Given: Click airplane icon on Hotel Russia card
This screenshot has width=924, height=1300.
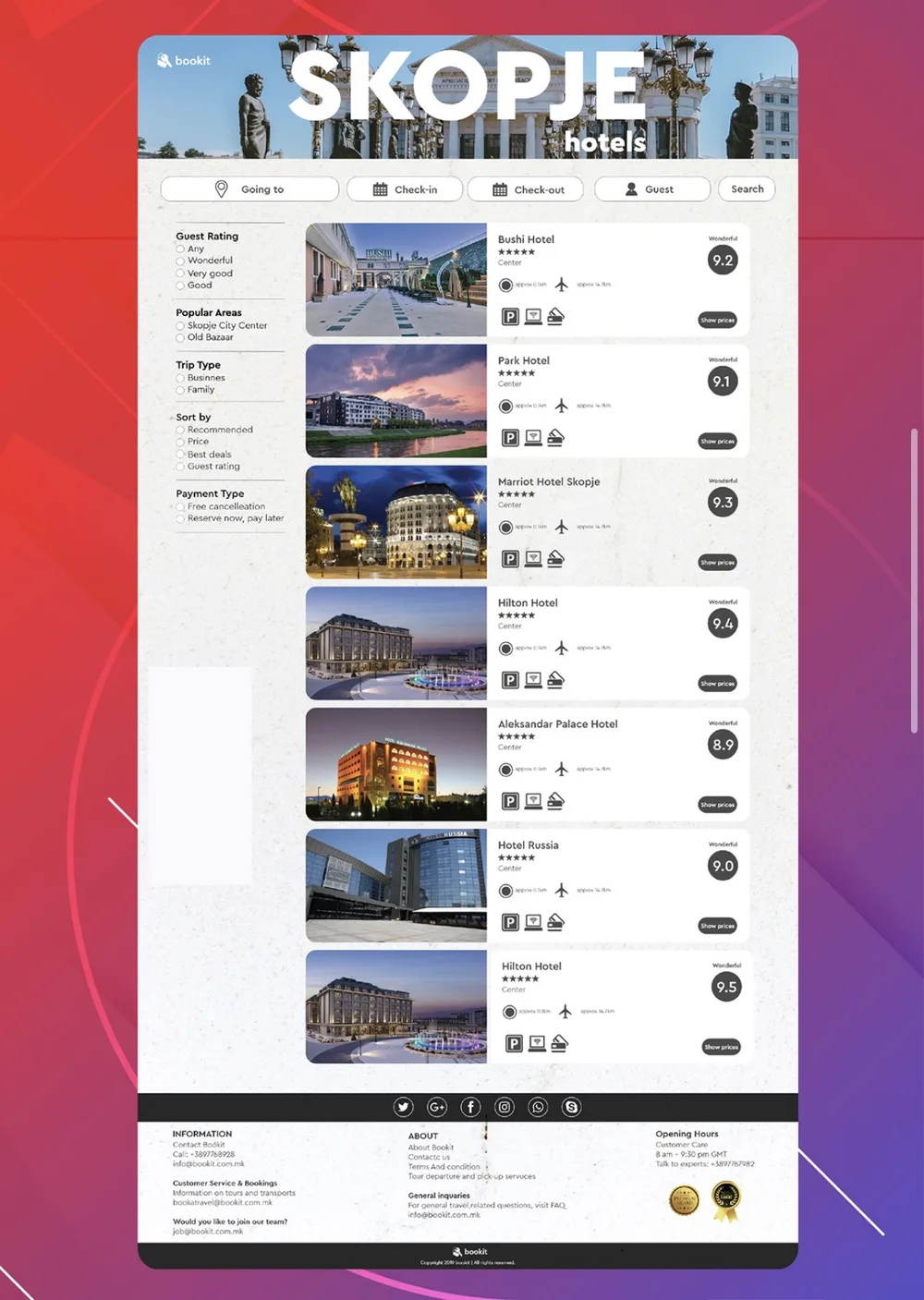Looking at the screenshot, I should [561, 890].
